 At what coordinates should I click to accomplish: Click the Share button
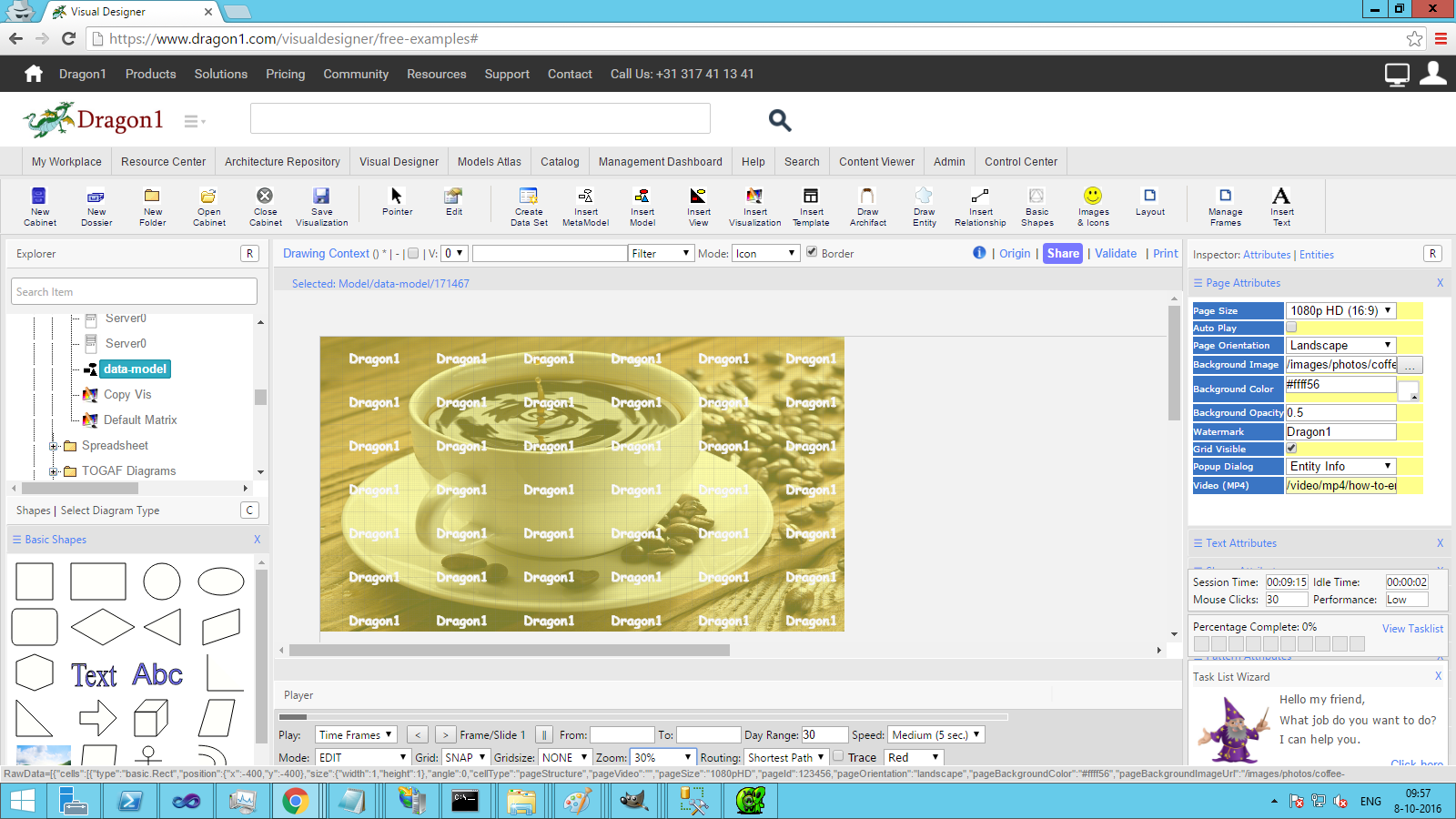point(1062,253)
